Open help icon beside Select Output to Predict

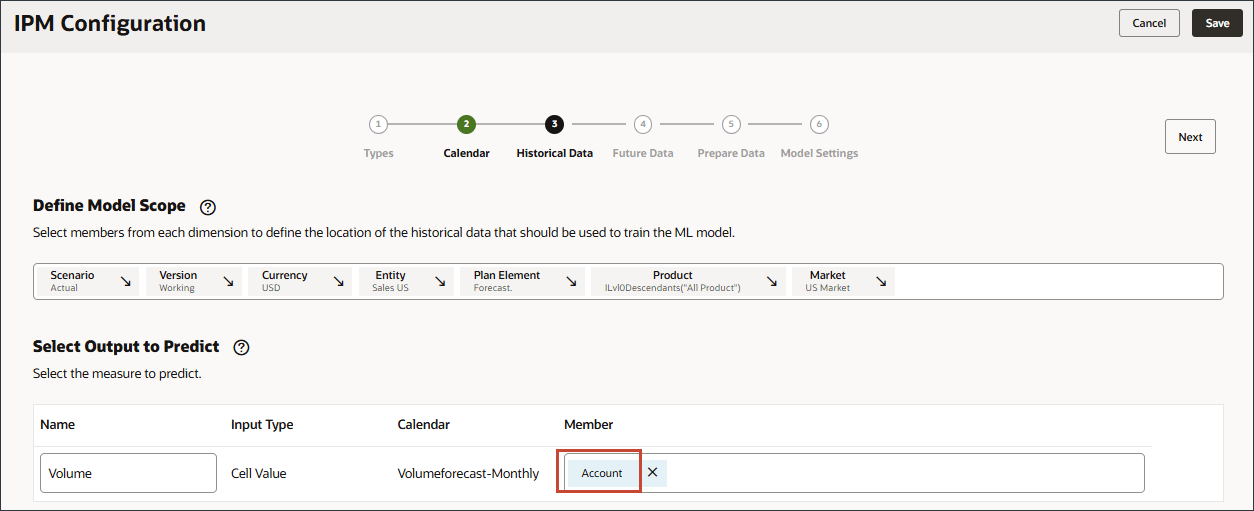coord(241,348)
